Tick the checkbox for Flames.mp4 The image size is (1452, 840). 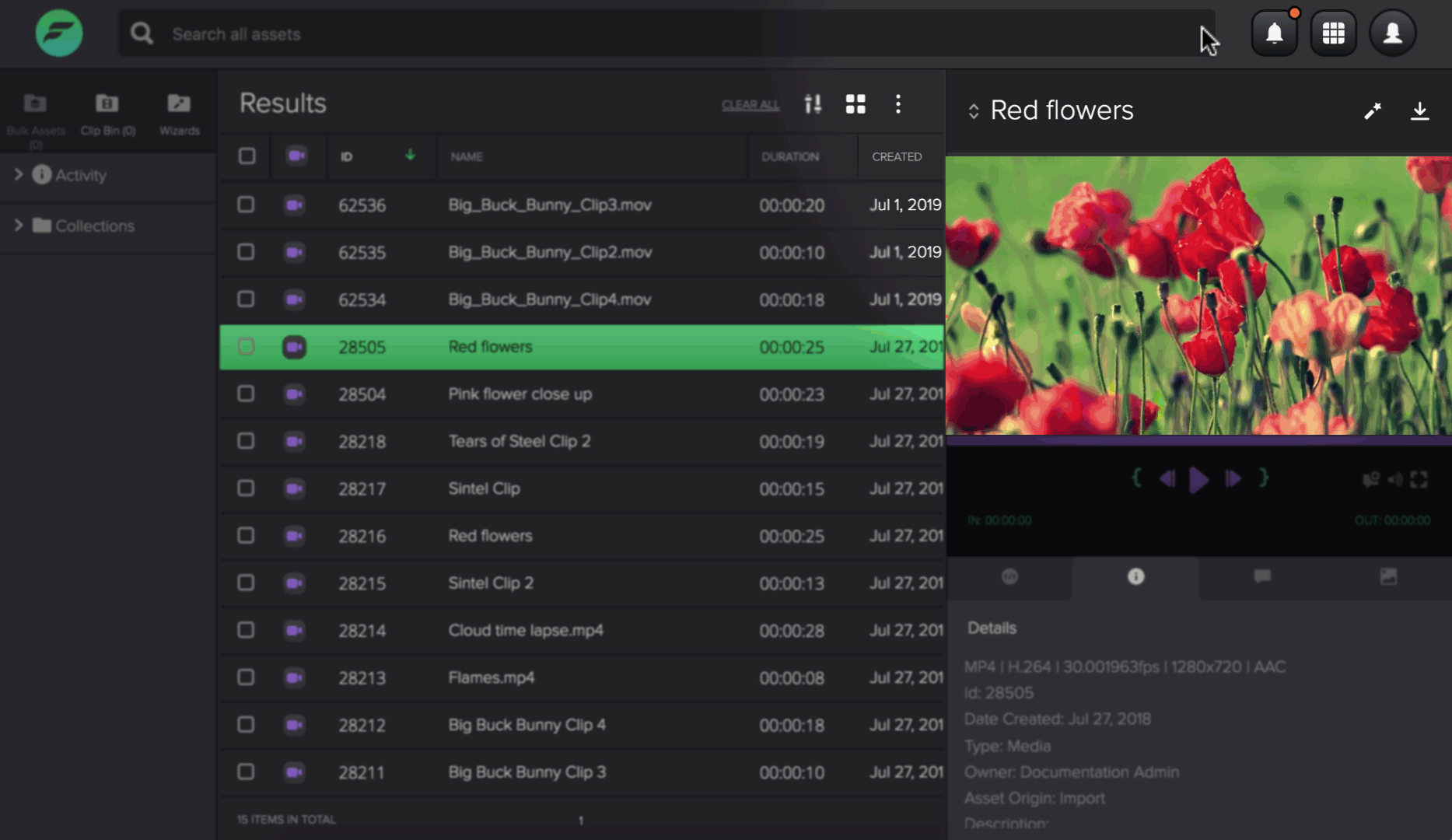tap(246, 677)
